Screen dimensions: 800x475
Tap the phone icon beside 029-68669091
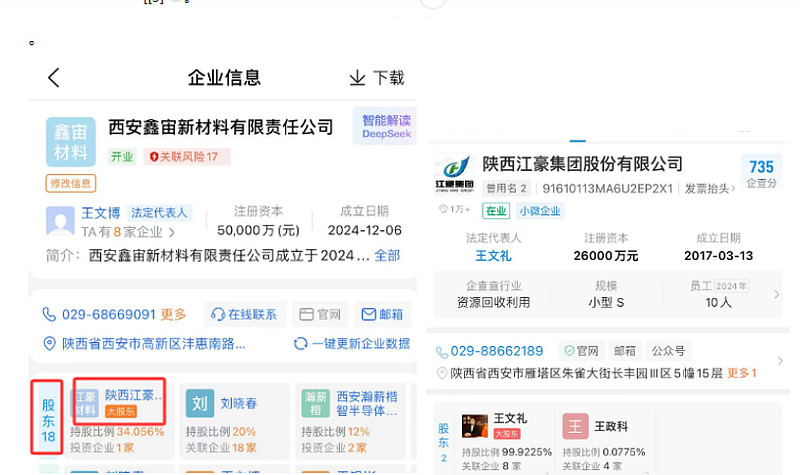click(49, 314)
